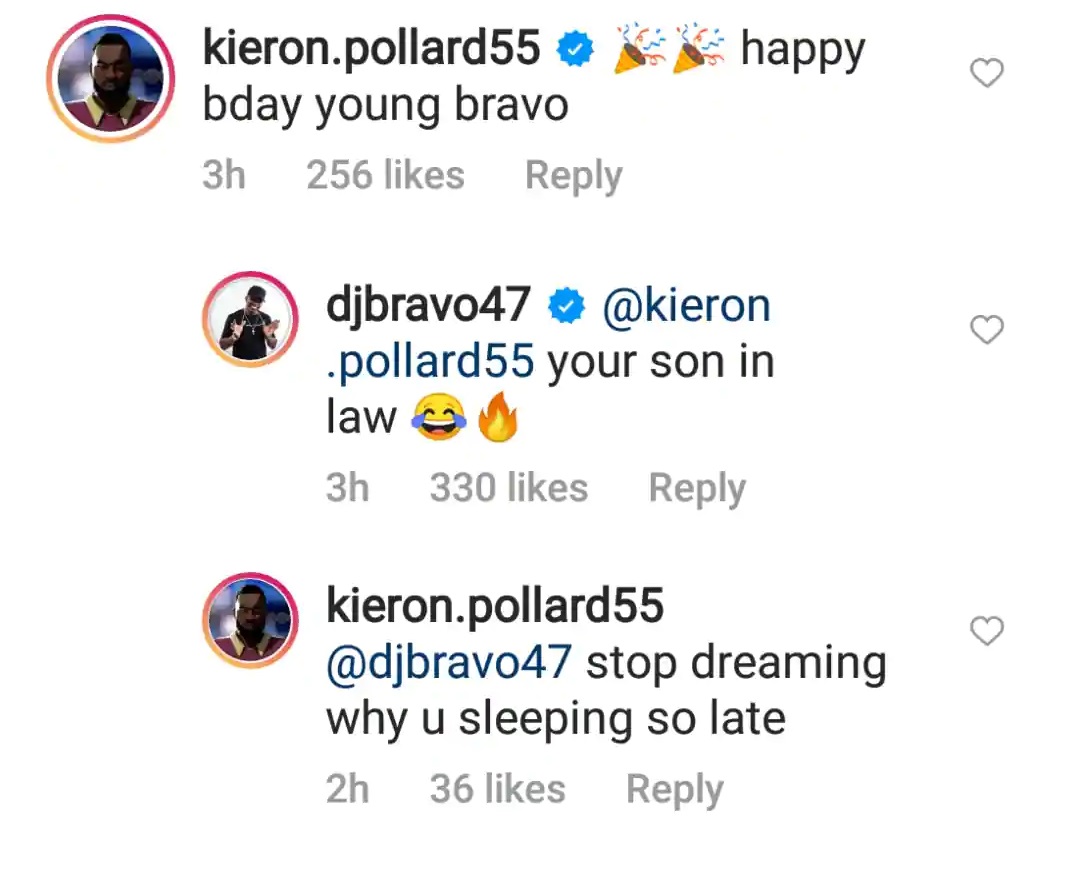The width and height of the screenshot is (1080, 892).
Task: Open the djbravo47 username link
Action: [x=428, y=306]
